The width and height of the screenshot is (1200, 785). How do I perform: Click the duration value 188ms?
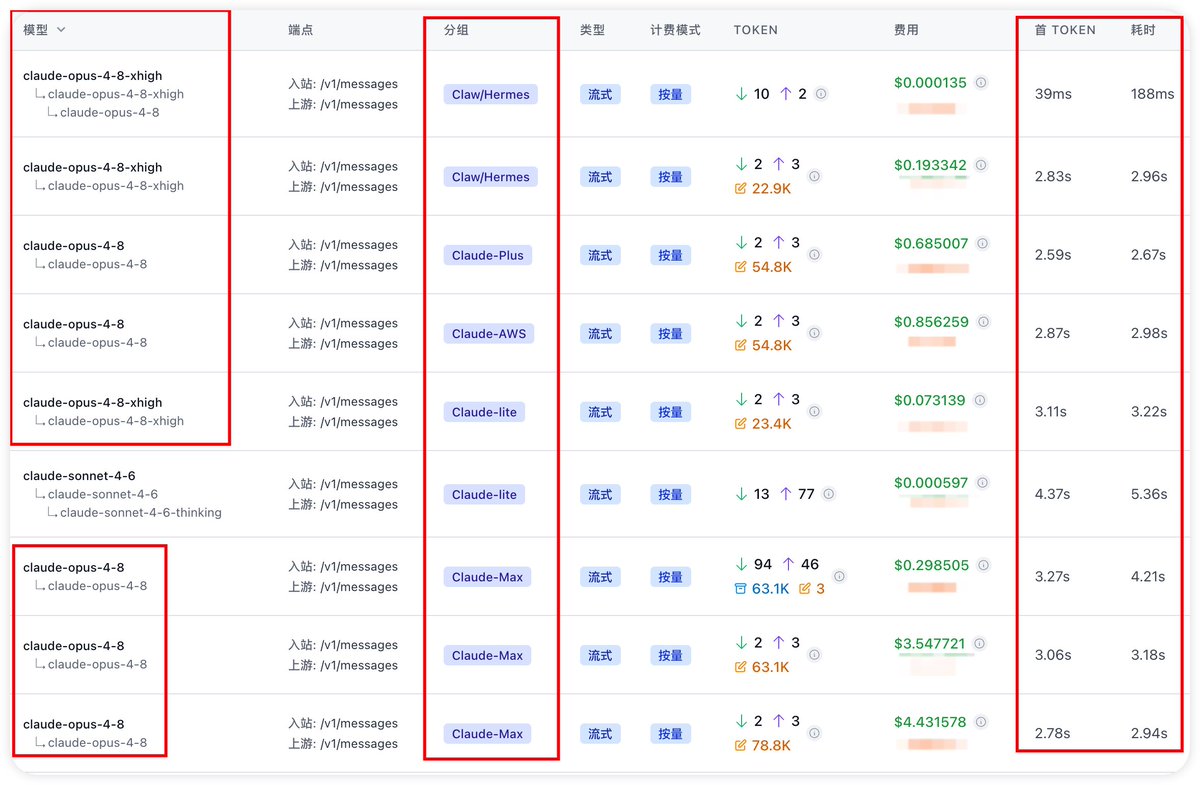pyautogui.click(x=1153, y=94)
